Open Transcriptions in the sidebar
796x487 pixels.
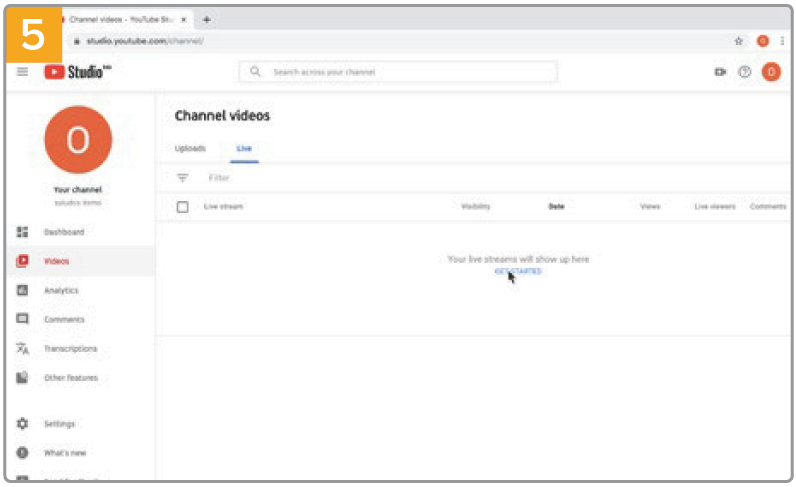[70, 348]
